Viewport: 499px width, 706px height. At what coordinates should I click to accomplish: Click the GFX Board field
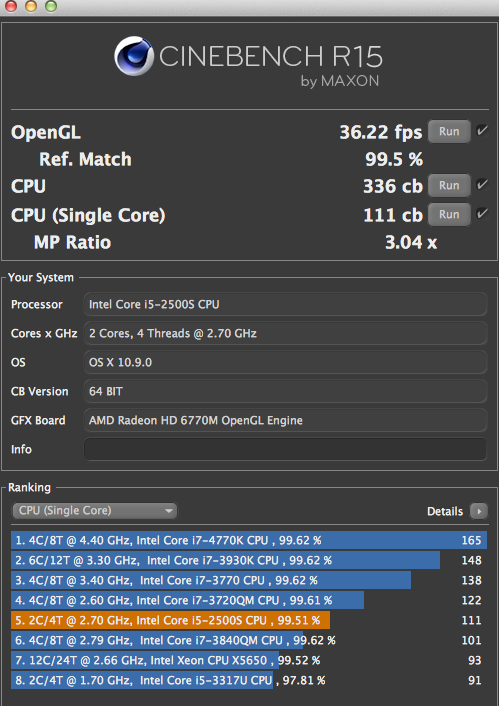click(285, 420)
